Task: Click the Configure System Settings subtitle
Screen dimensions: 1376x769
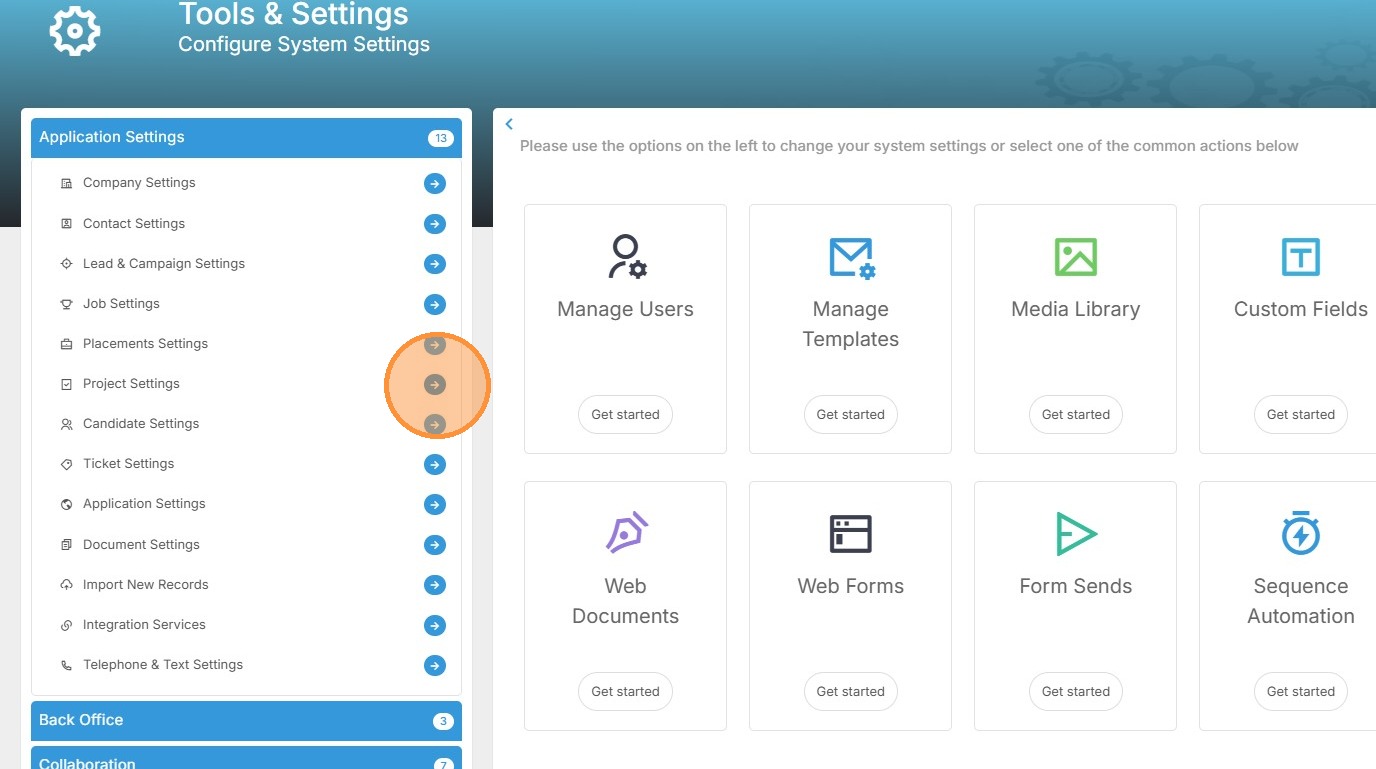Action: pos(304,44)
